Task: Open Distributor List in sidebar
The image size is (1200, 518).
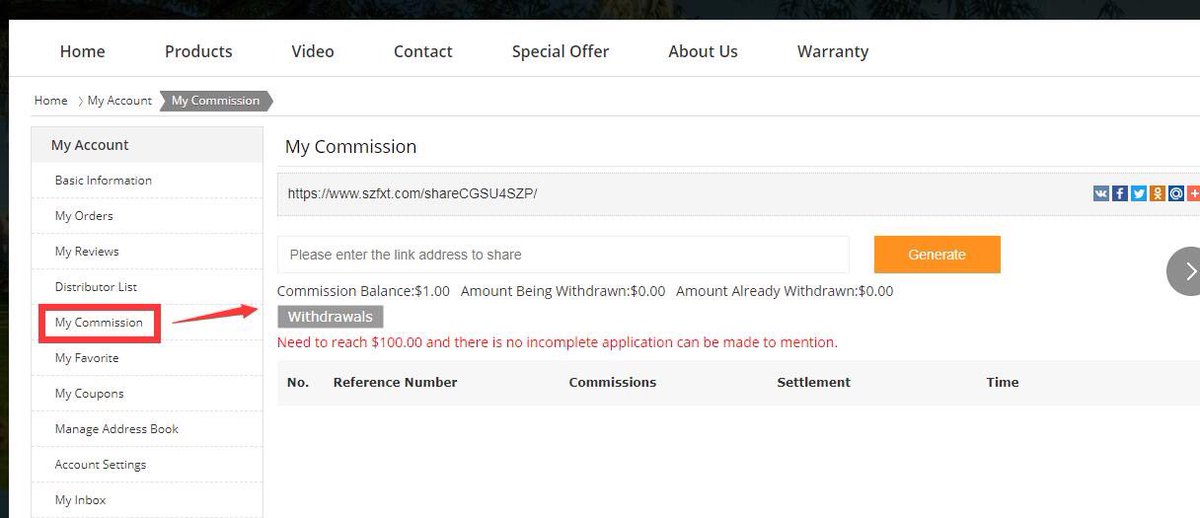Action: (x=96, y=287)
